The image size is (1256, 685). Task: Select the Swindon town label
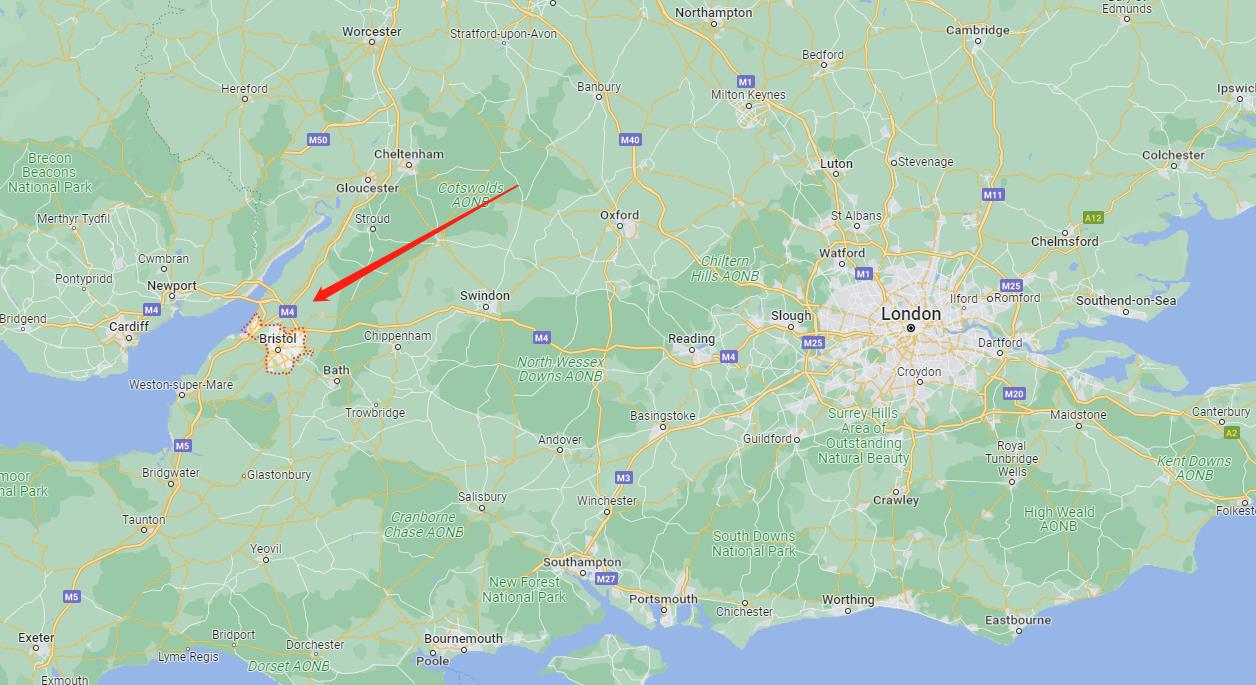(485, 296)
